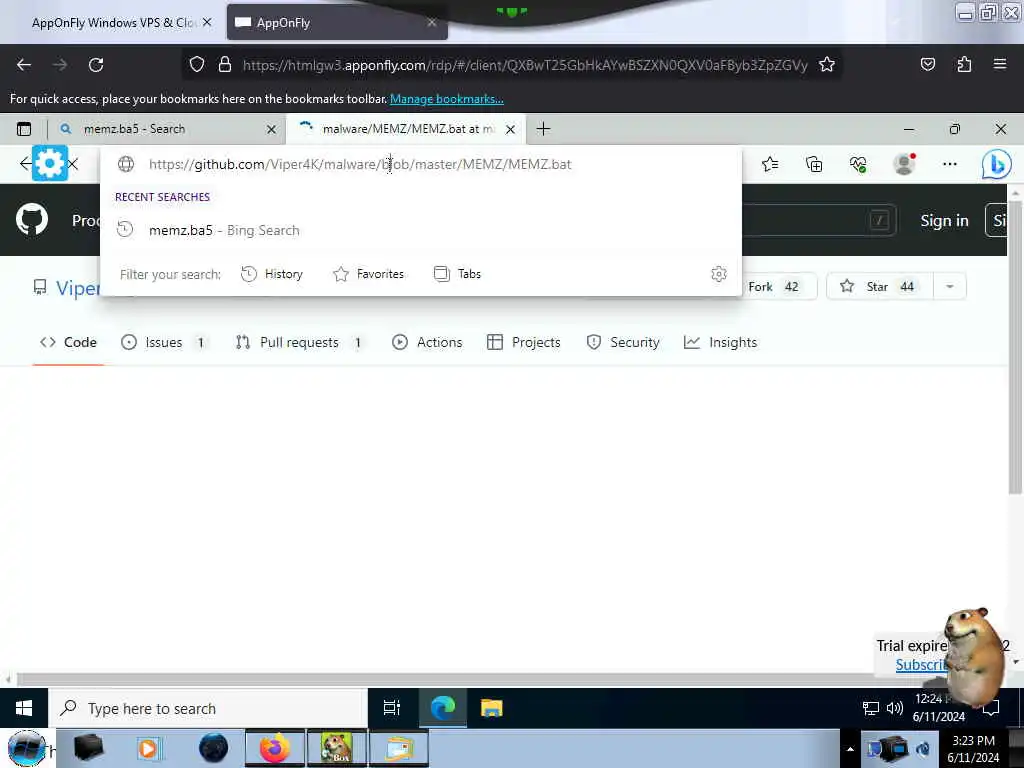Viewport: 1024px width, 768px height.
Task: Click the horizontal scrollbar in remote view
Action: (x=444, y=679)
